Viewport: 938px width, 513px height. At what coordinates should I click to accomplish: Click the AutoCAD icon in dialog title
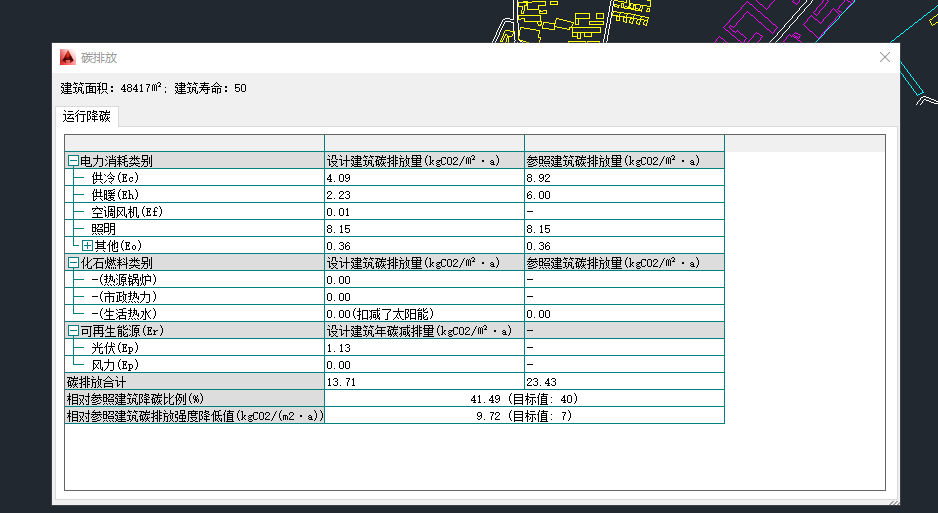click(x=68, y=58)
